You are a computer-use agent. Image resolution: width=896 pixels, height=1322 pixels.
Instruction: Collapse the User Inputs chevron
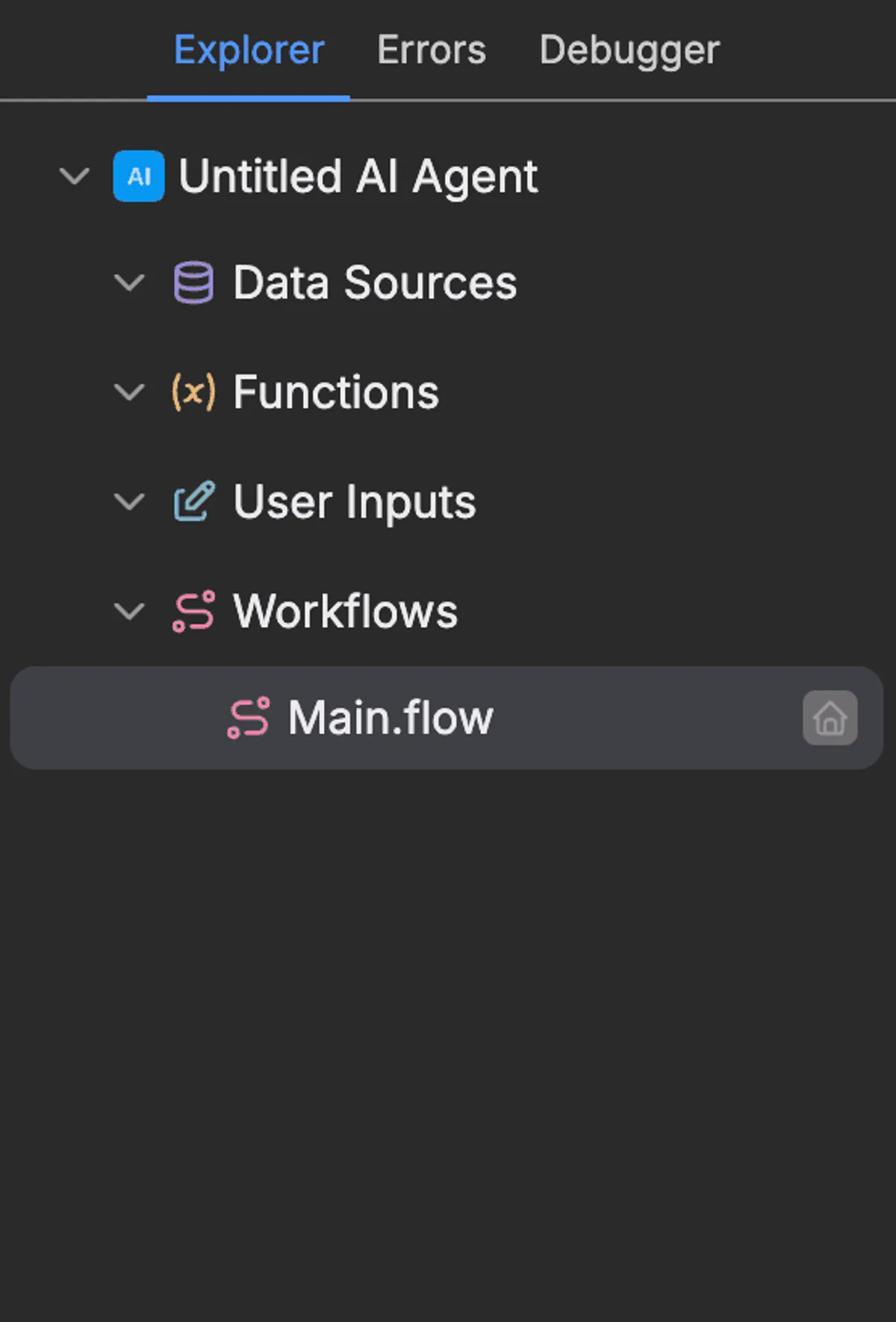pyautogui.click(x=129, y=501)
